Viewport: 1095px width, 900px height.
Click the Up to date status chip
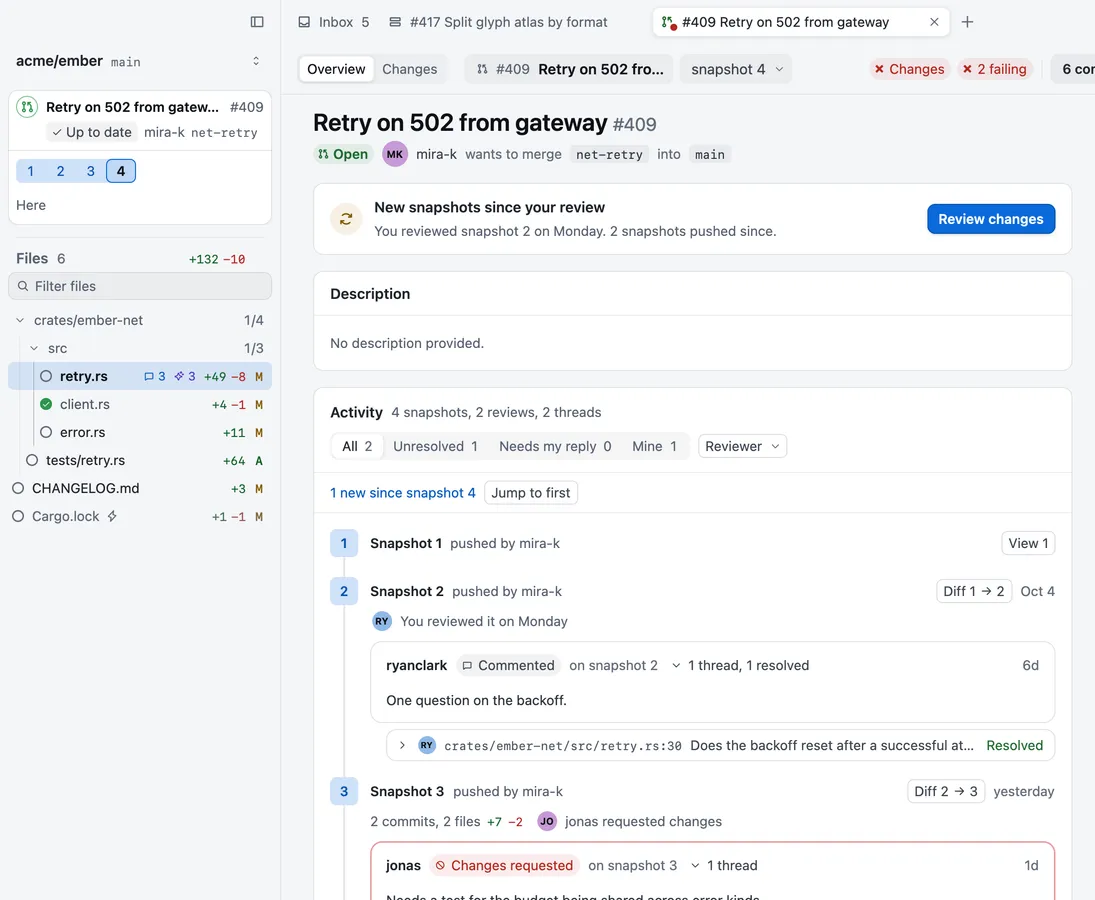click(91, 132)
